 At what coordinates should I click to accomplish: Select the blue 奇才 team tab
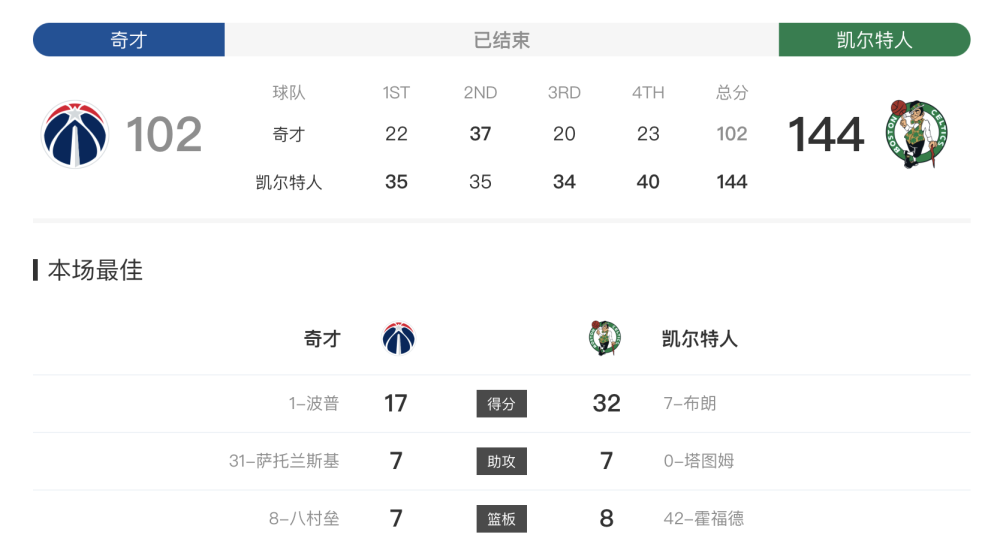[x=129, y=40]
